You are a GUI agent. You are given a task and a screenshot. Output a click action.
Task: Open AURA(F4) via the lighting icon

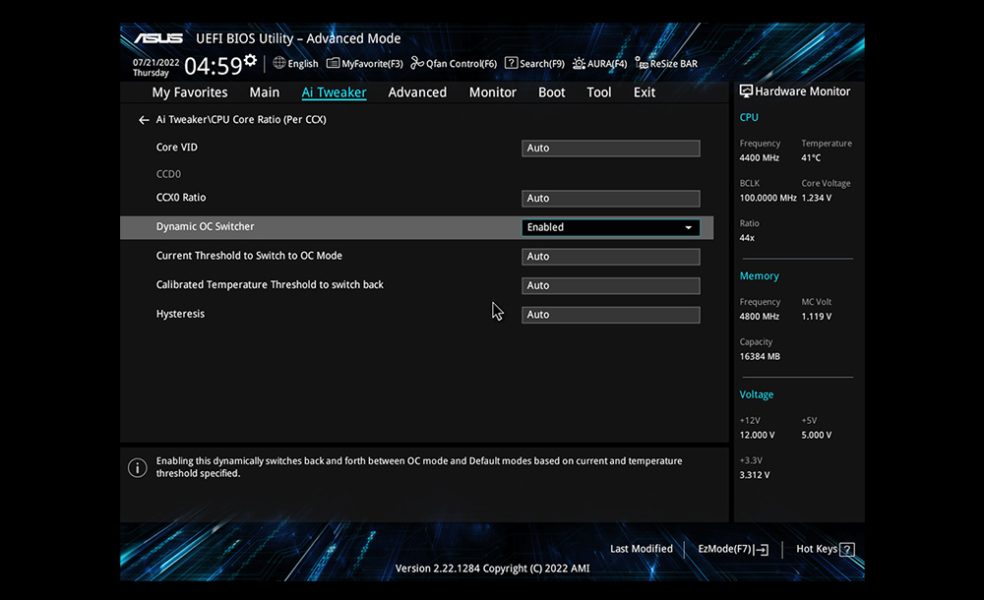(x=579, y=63)
